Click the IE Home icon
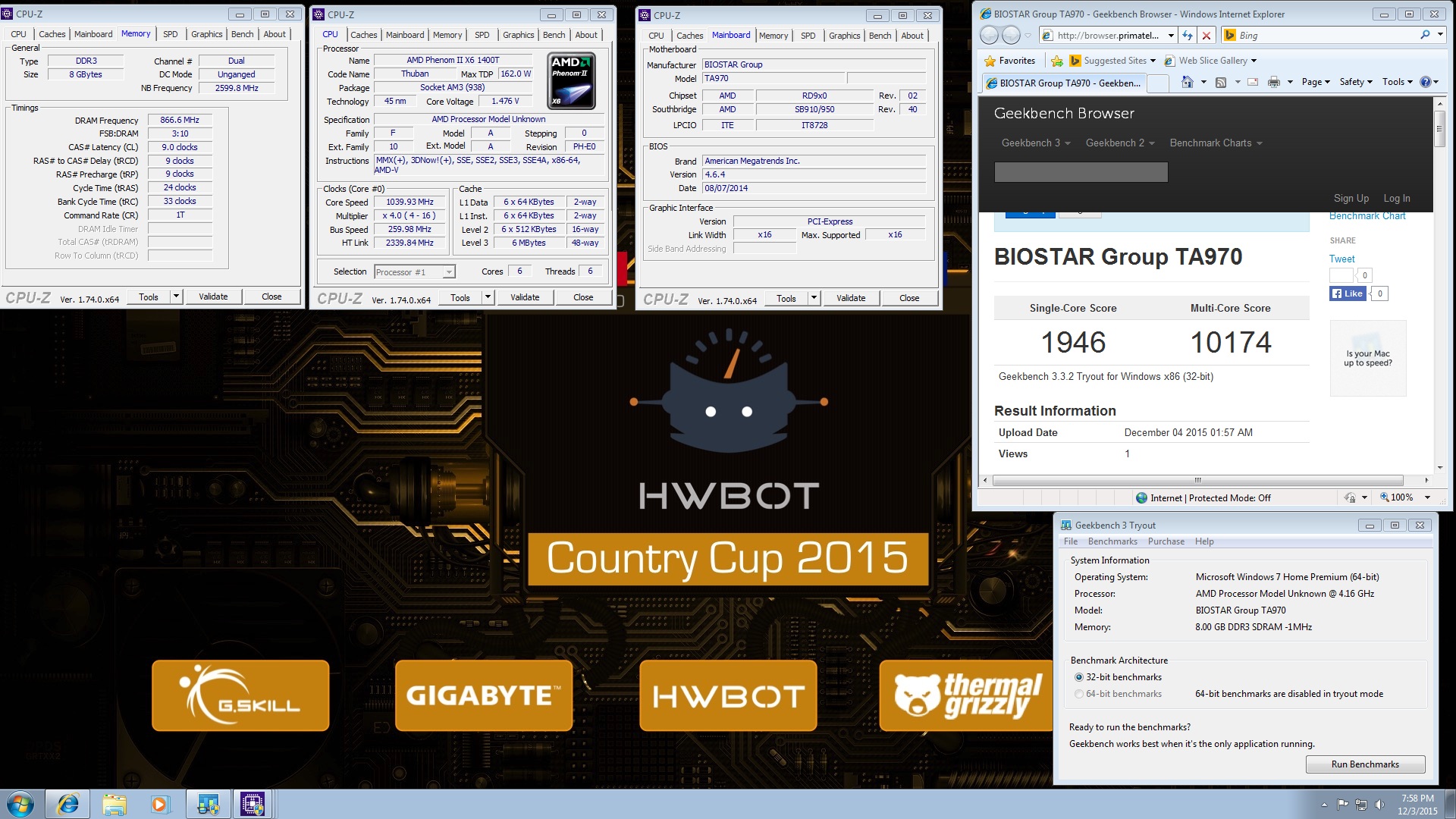The image size is (1456, 819). 1188,82
